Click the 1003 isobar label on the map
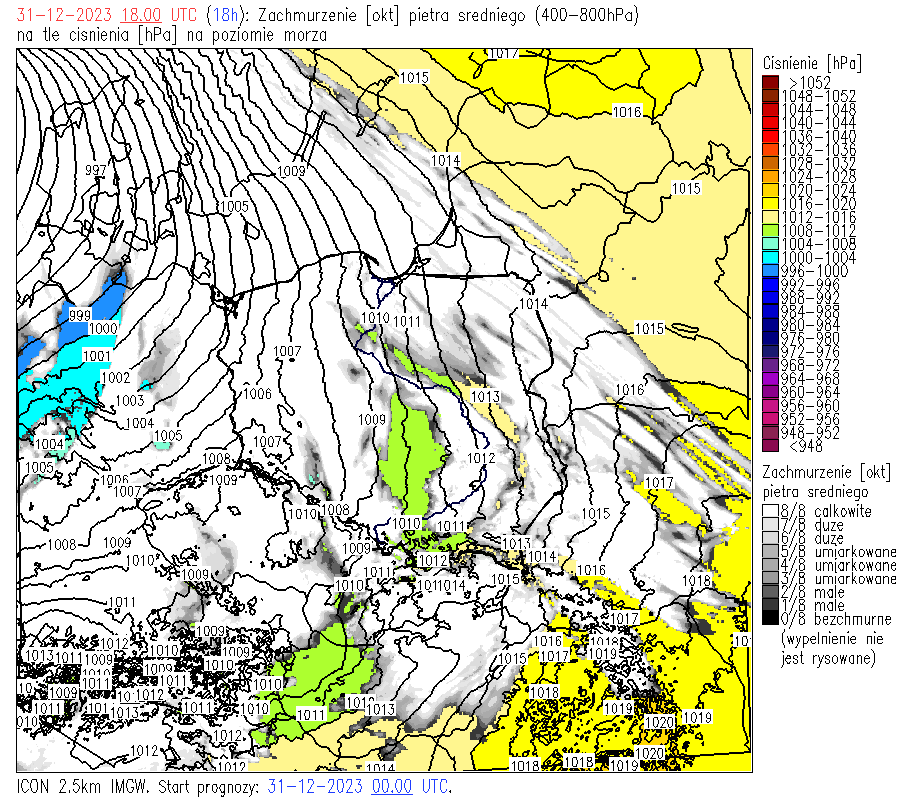This screenshot has height=800, width=900. 130,401
